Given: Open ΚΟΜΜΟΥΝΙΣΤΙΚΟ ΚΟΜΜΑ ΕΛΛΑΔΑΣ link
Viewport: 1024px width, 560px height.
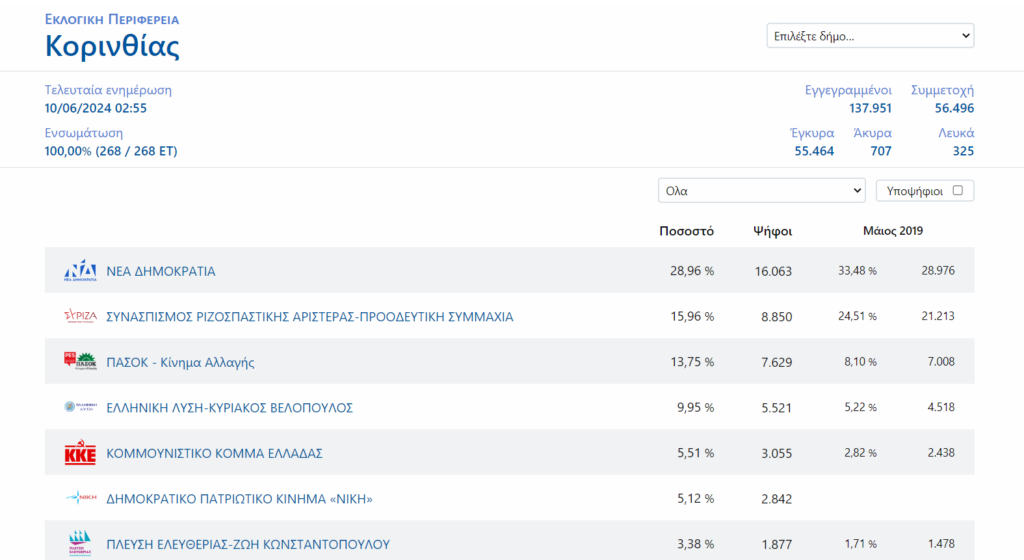Looking at the screenshot, I should (x=214, y=453).
